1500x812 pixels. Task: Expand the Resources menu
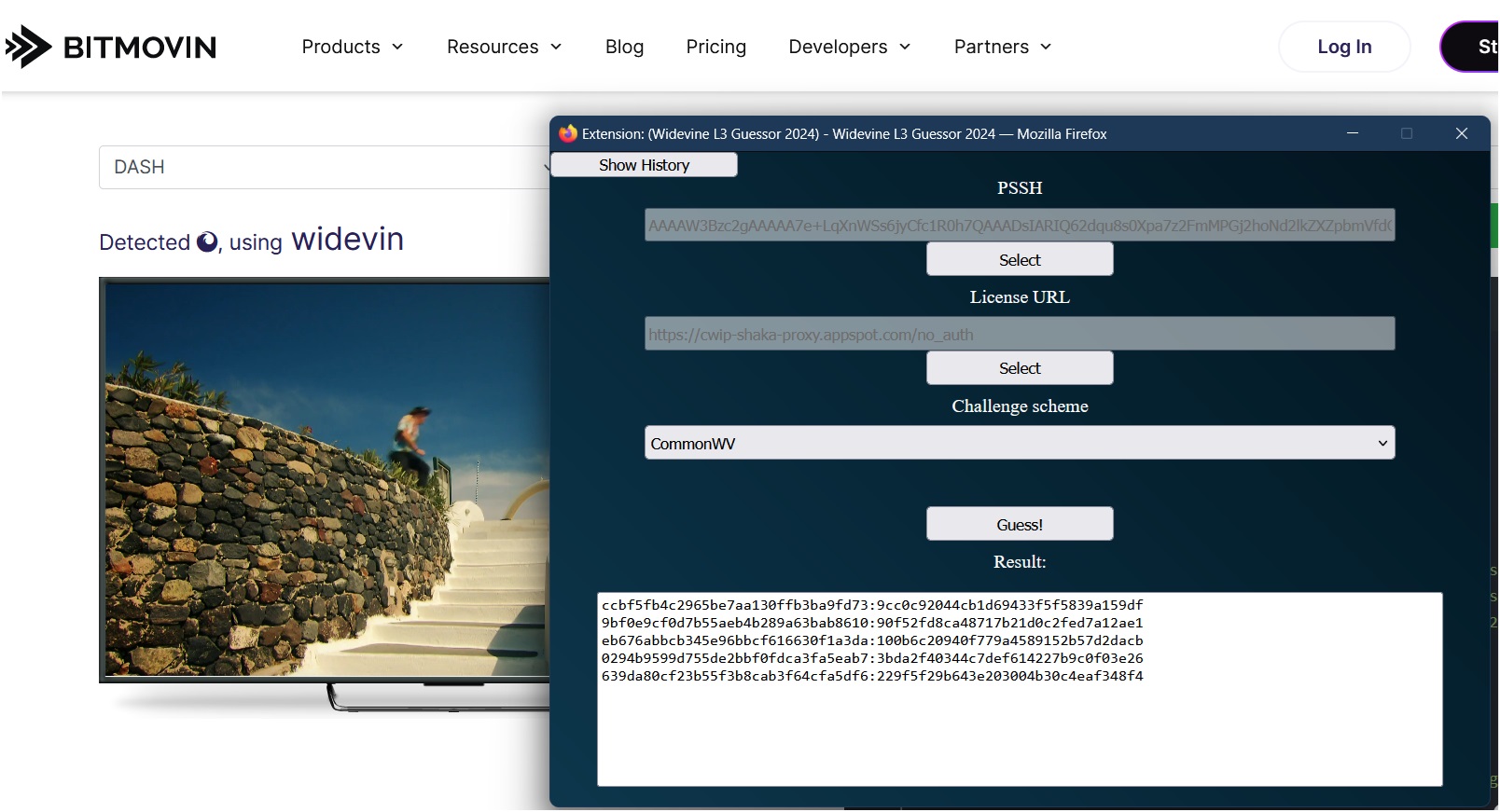(504, 47)
